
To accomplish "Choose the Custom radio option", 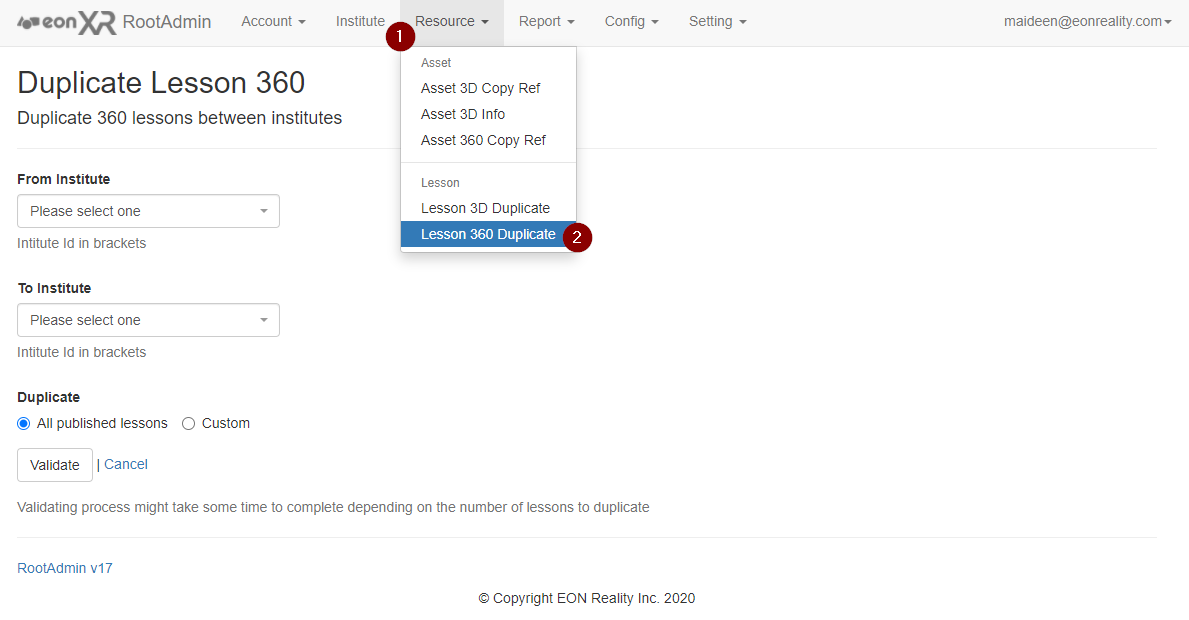I will tap(188, 423).
